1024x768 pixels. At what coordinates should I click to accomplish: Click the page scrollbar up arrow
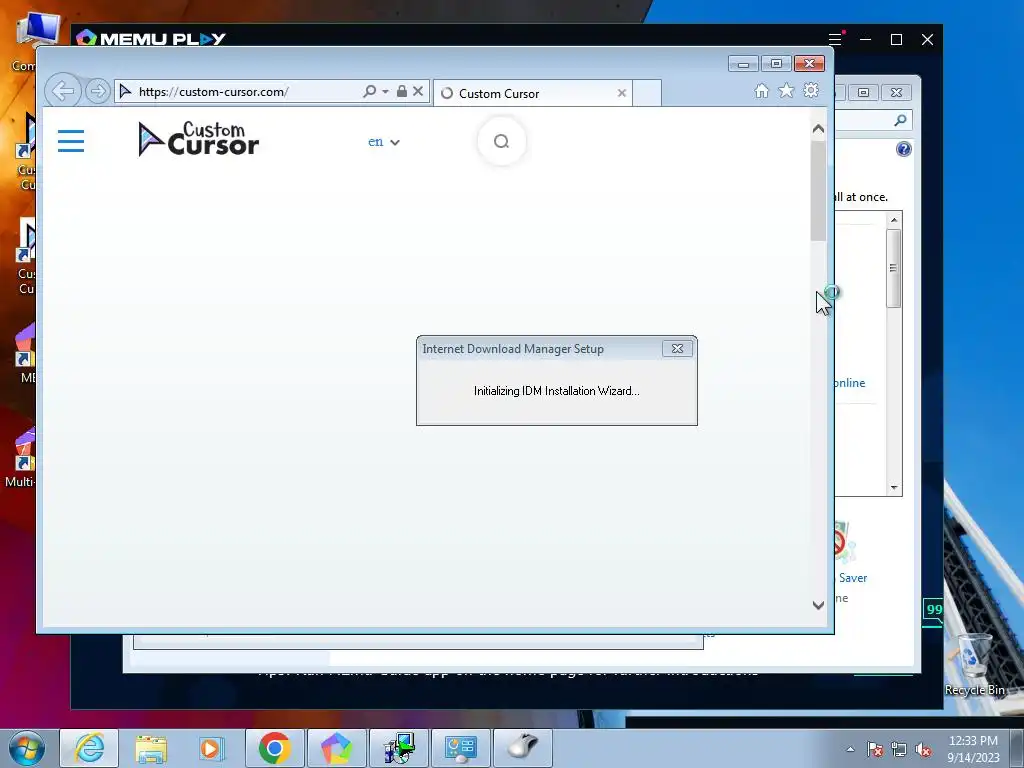click(x=818, y=129)
